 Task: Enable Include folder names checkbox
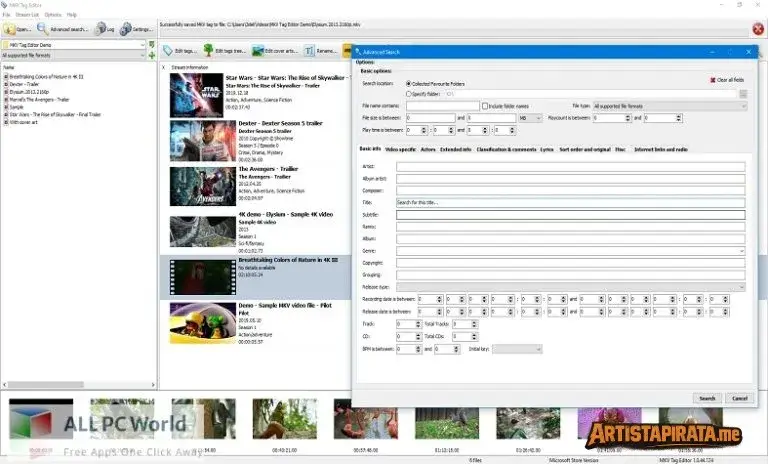[485, 106]
